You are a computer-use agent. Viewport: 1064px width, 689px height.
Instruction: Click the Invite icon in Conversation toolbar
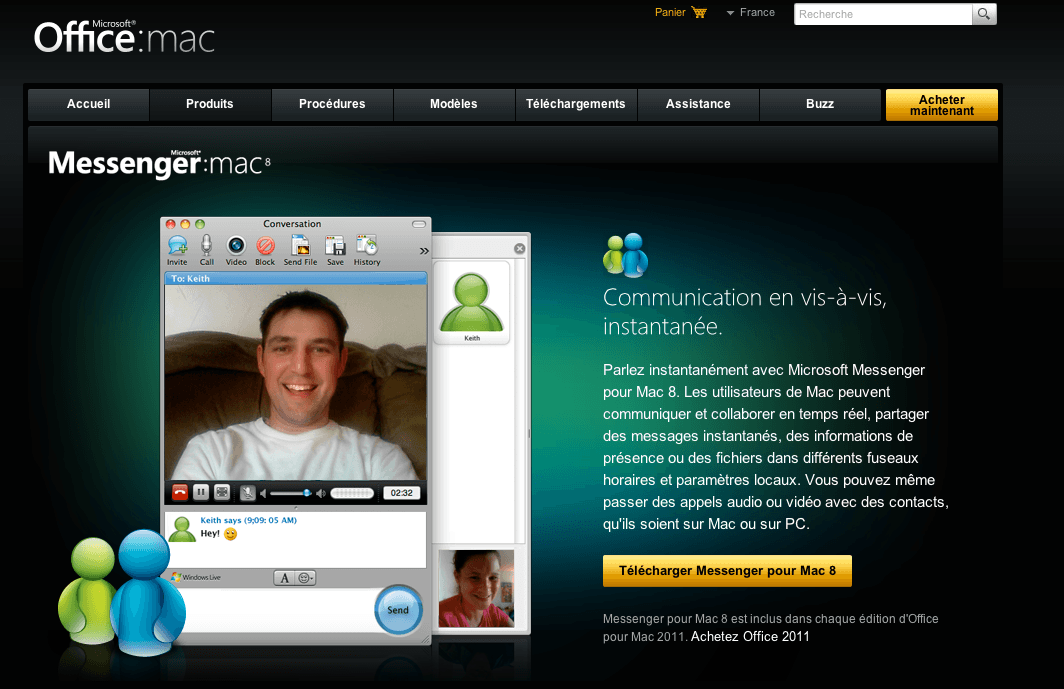177,250
